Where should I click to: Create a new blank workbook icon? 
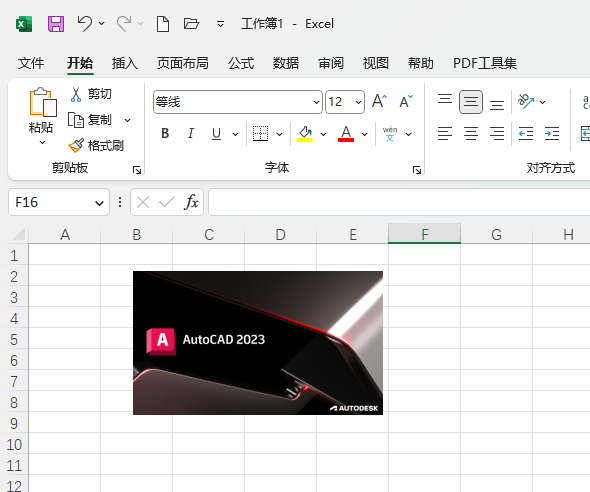163,24
